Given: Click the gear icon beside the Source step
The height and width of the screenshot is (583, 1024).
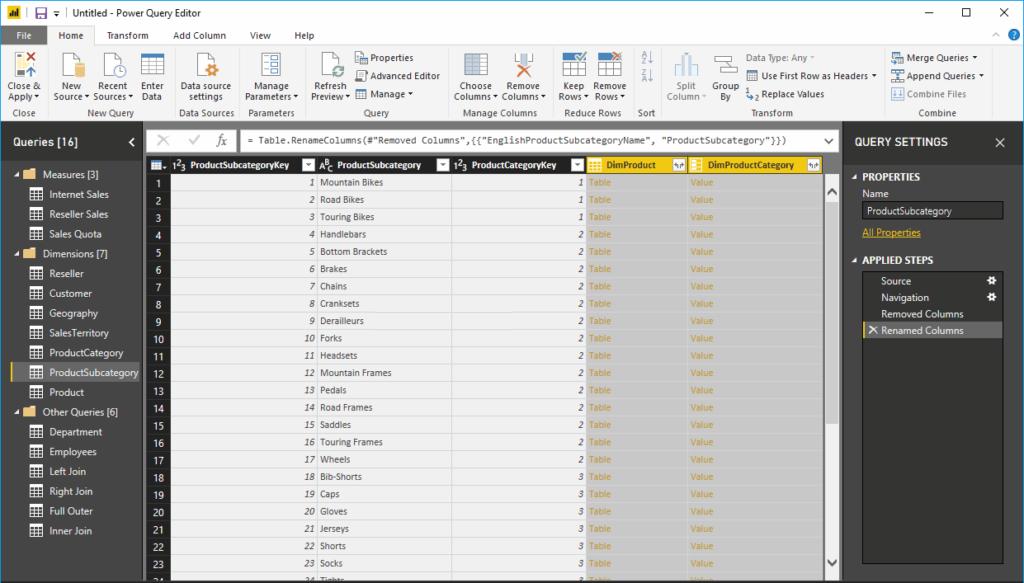Looking at the screenshot, I should pos(991,281).
